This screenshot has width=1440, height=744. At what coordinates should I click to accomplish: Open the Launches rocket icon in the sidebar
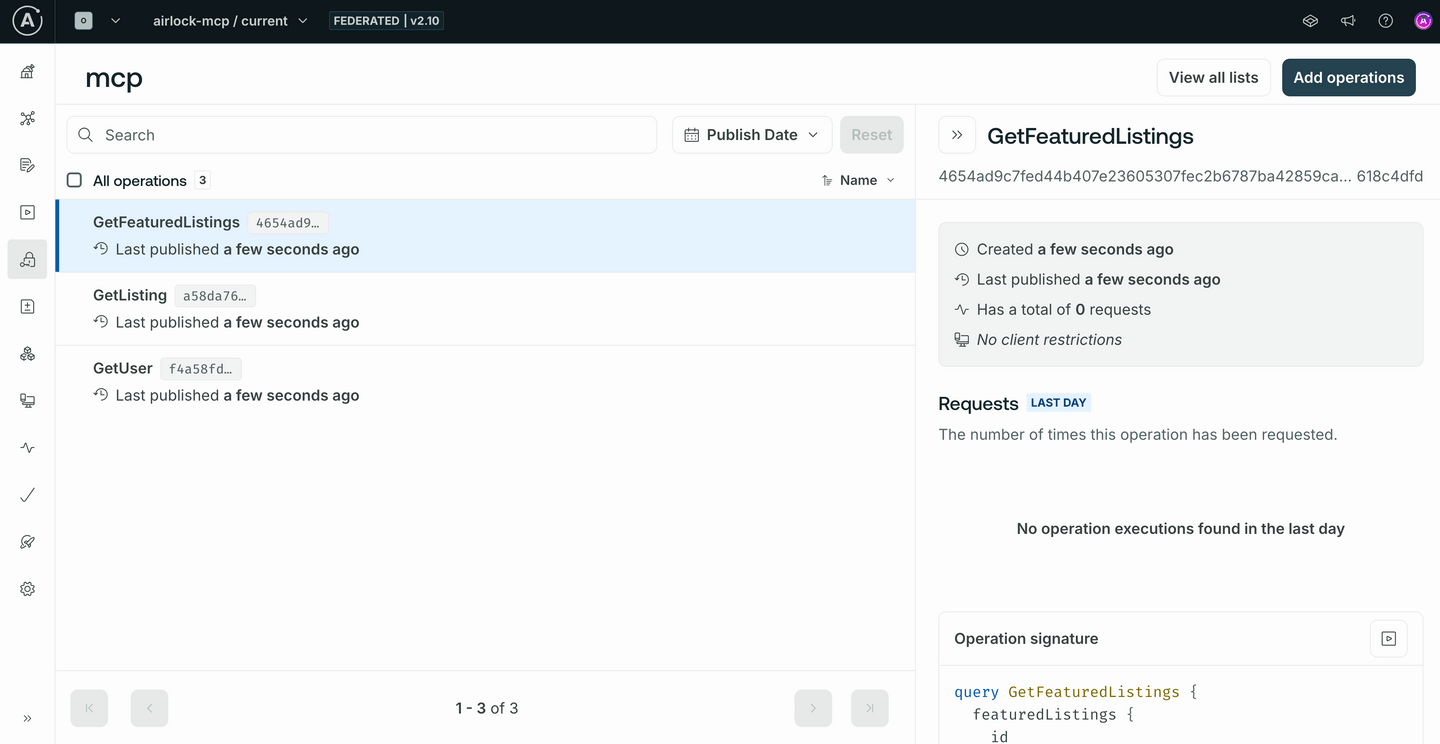[27, 541]
